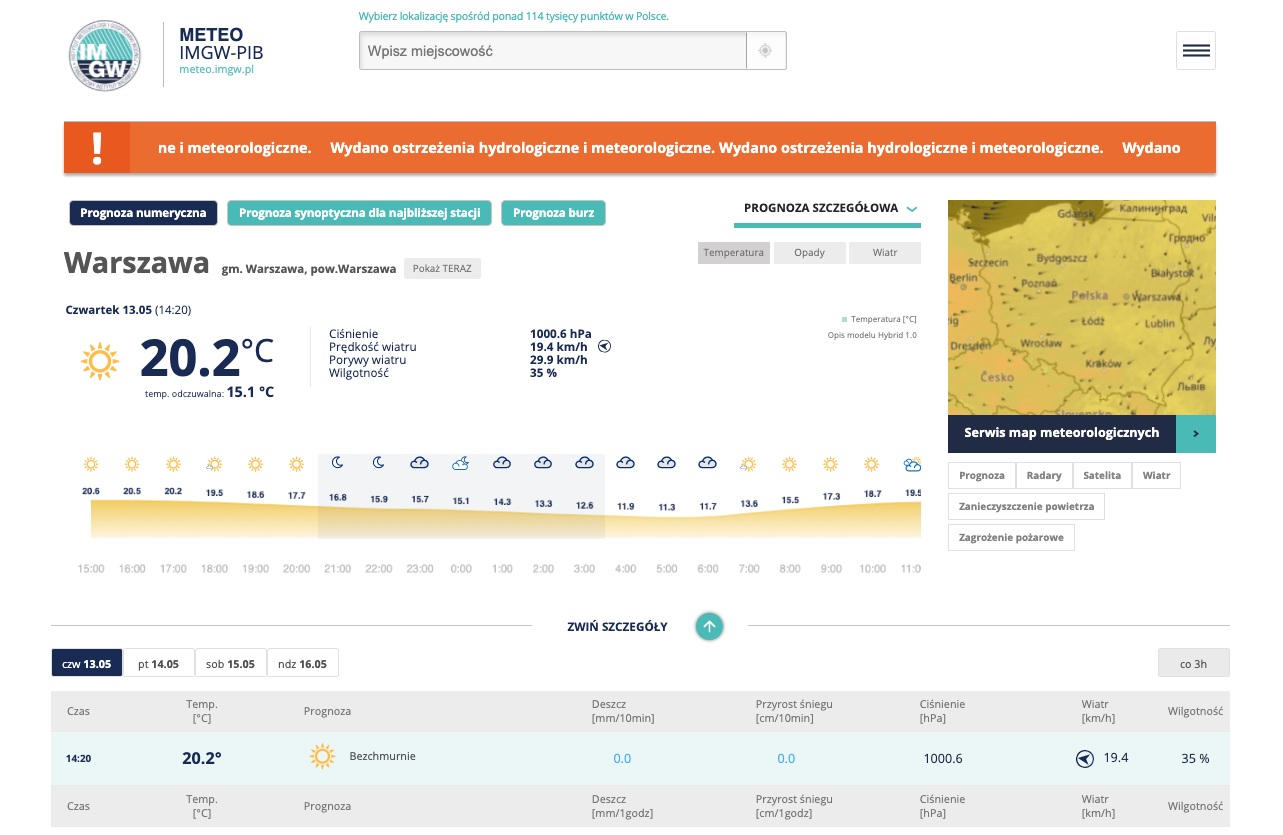Select the Prognoza burz tab
1283x835 pixels.
point(553,213)
